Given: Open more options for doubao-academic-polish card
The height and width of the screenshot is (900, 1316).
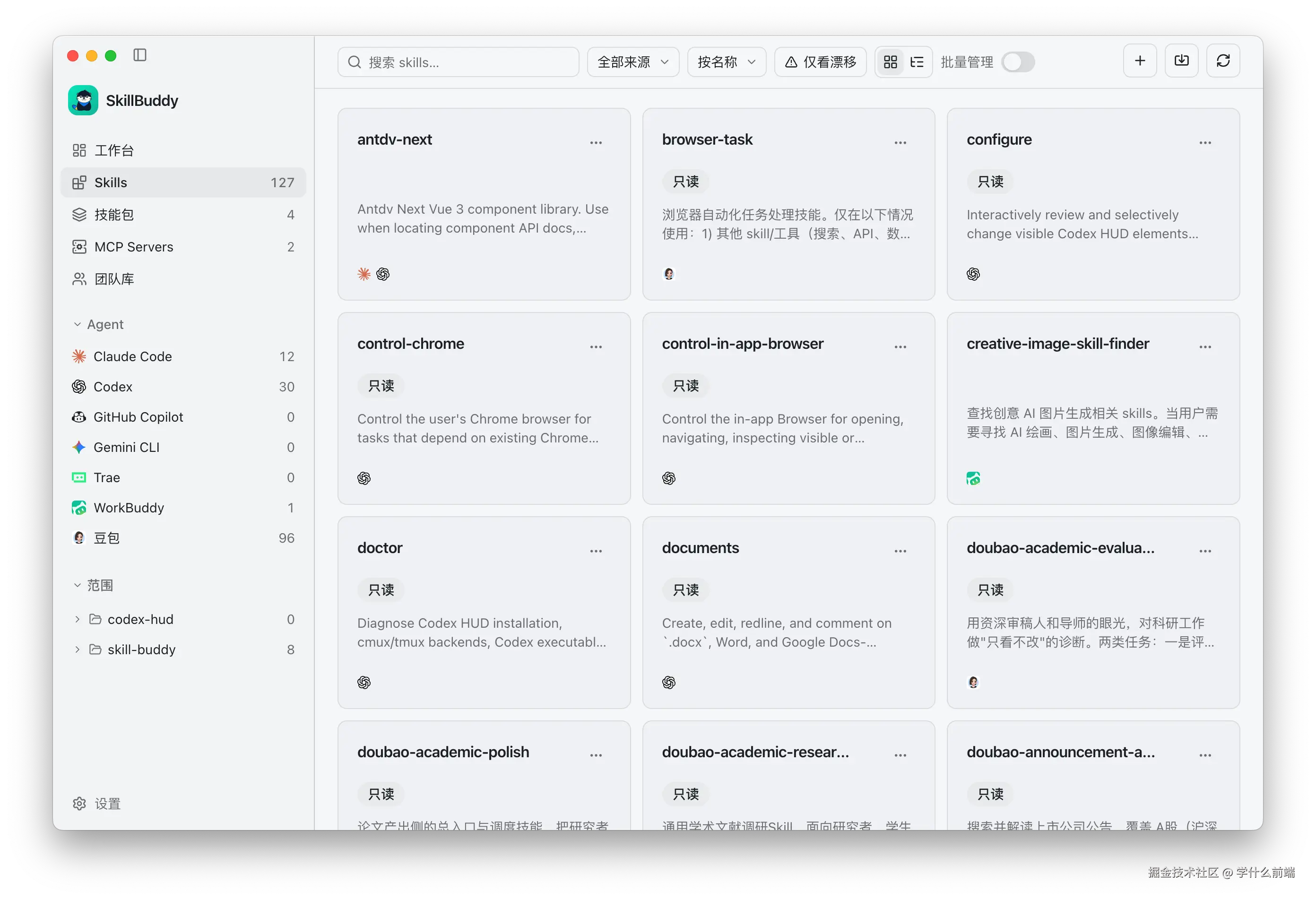Looking at the screenshot, I should pos(596,755).
